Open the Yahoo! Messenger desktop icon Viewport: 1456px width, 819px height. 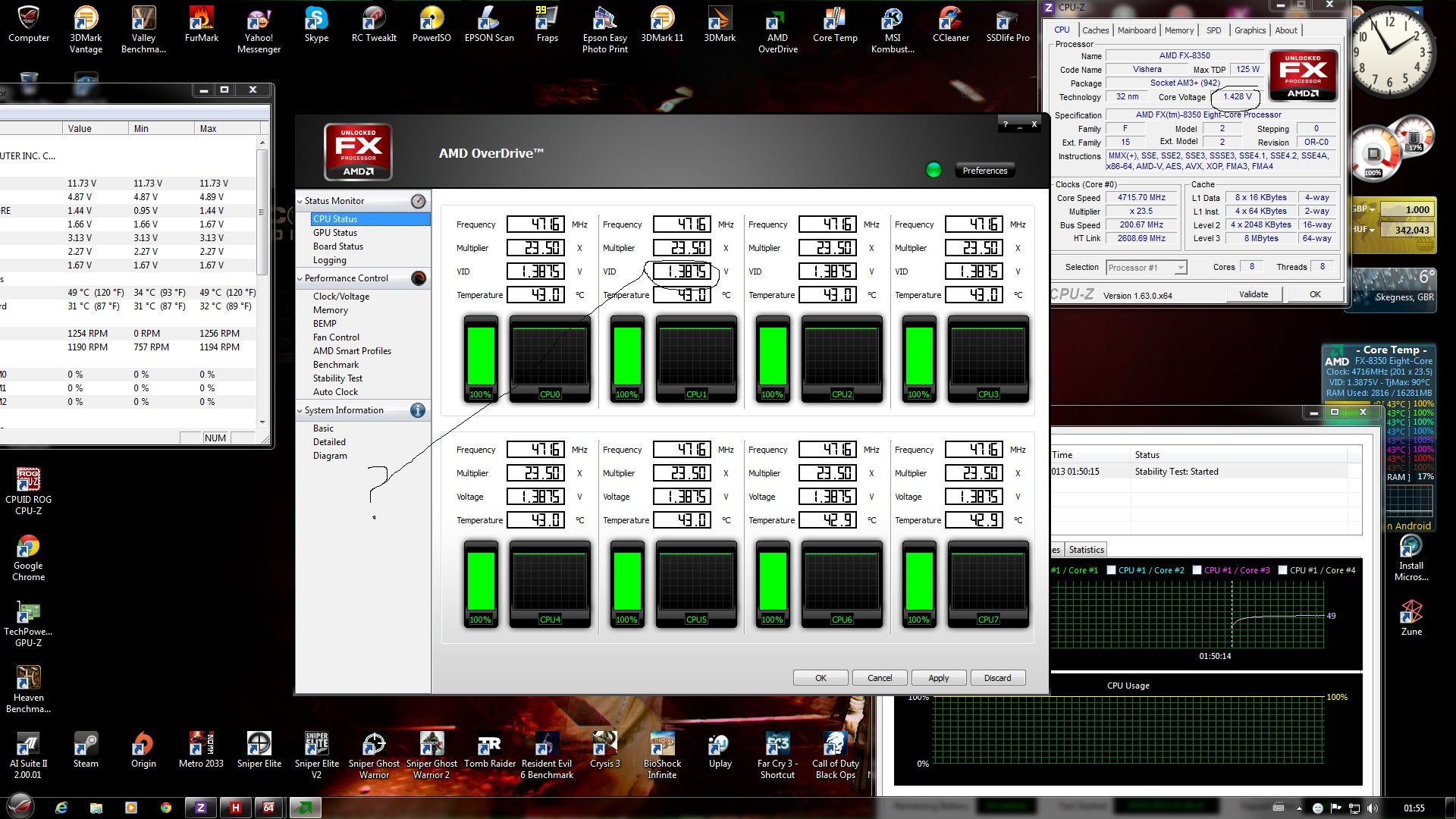tap(259, 29)
